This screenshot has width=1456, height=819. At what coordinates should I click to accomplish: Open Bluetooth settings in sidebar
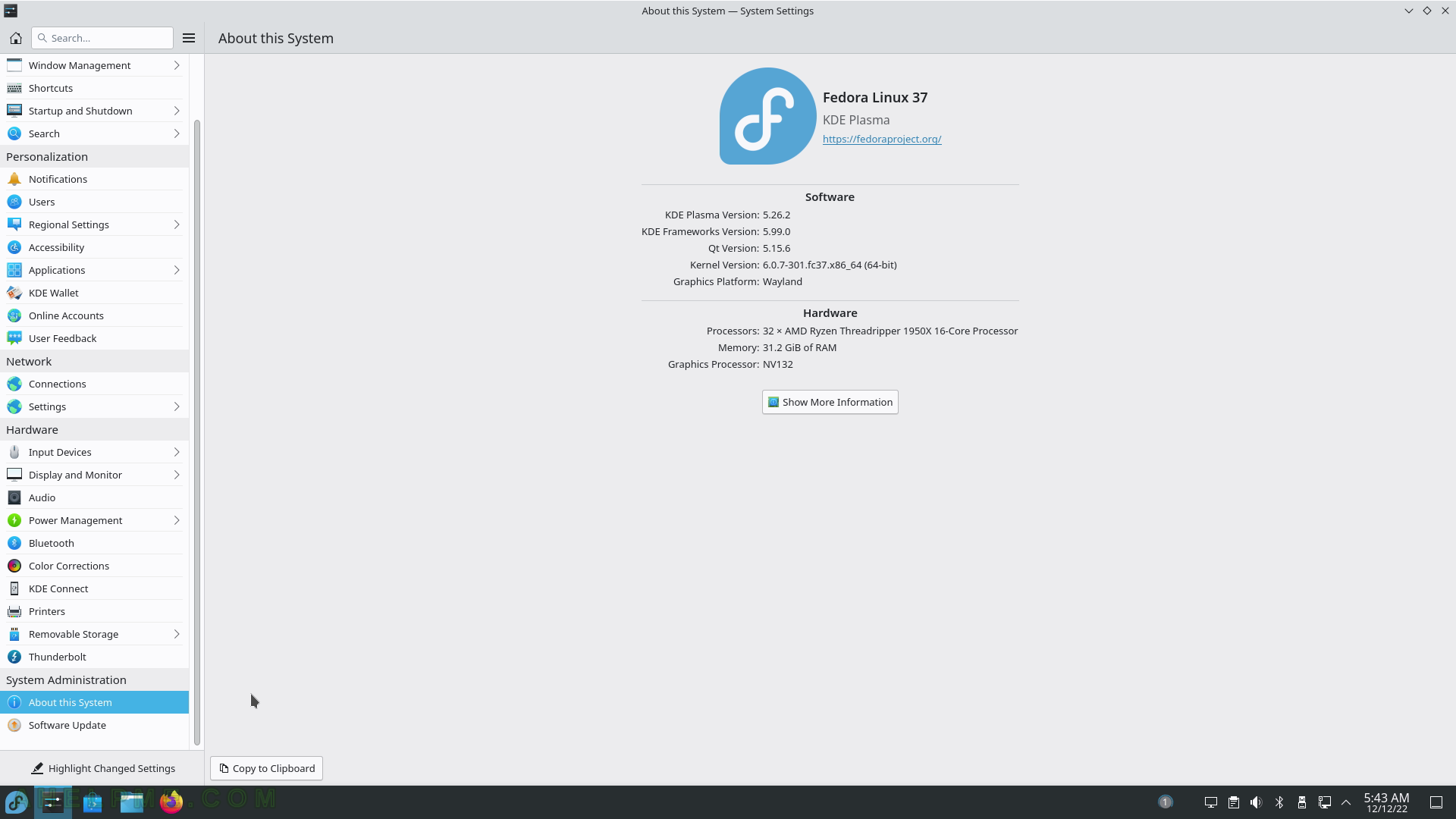point(94,543)
